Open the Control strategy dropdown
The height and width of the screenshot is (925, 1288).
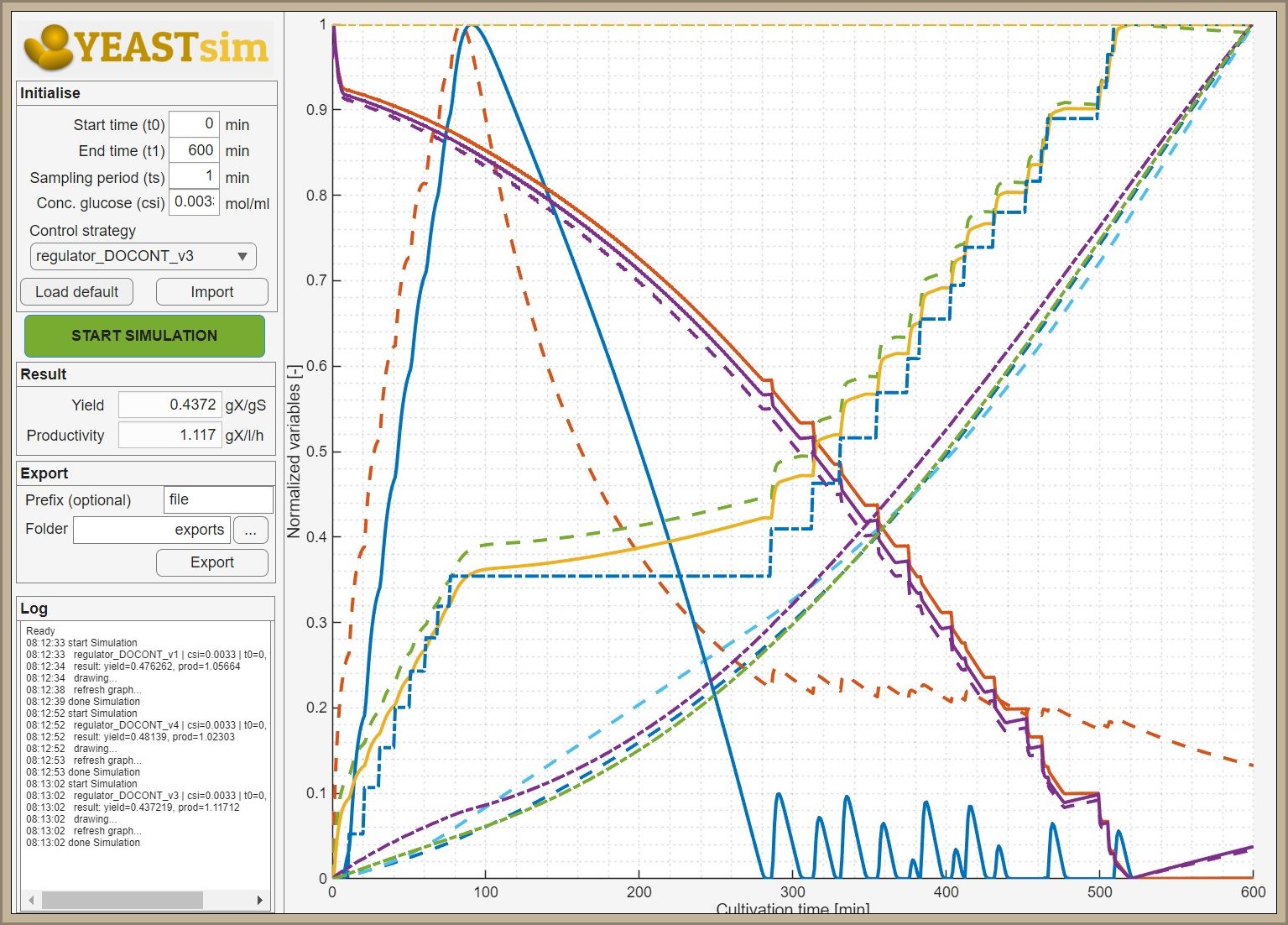(143, 256)
